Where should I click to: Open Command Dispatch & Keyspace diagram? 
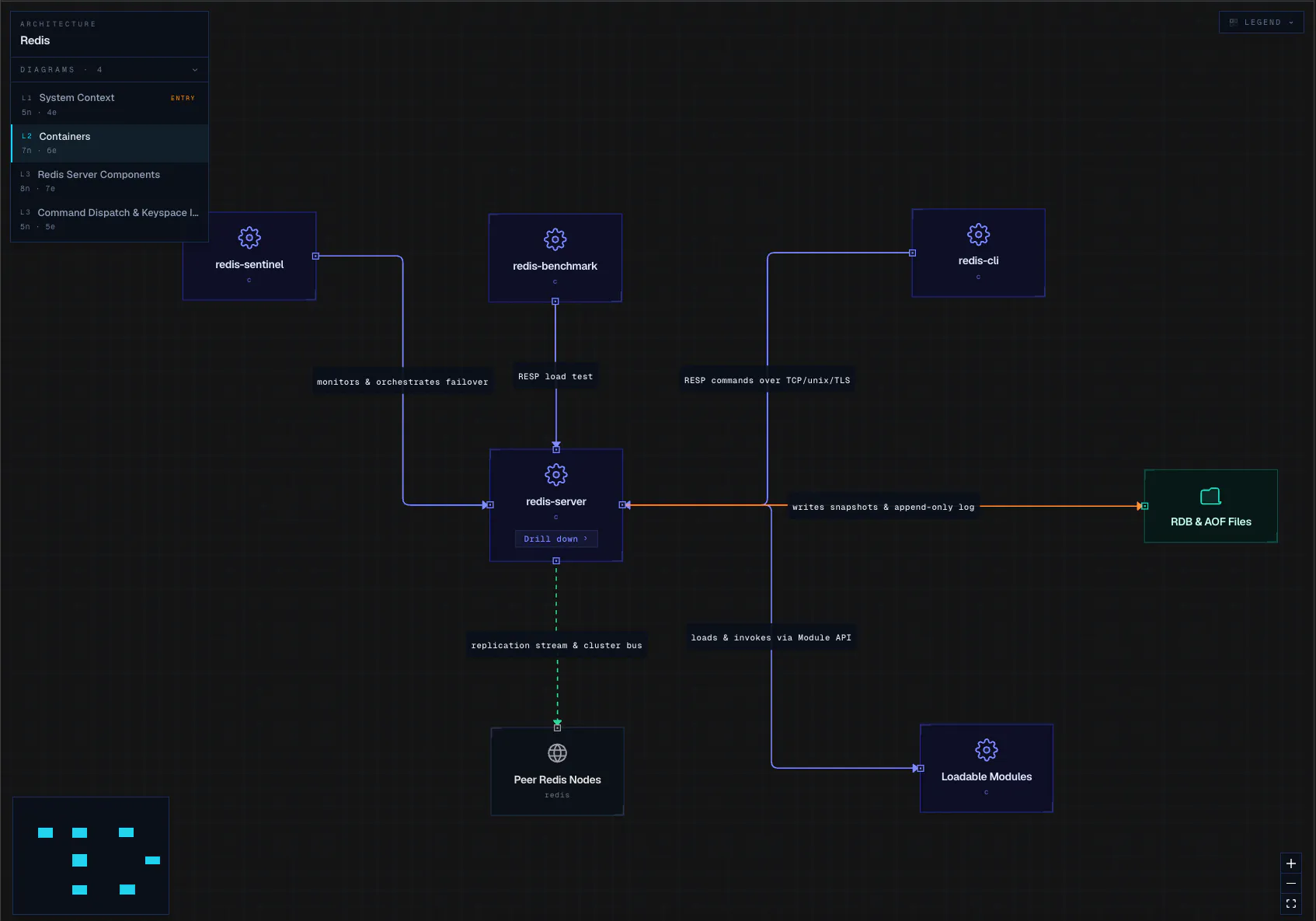pos(110,219)
